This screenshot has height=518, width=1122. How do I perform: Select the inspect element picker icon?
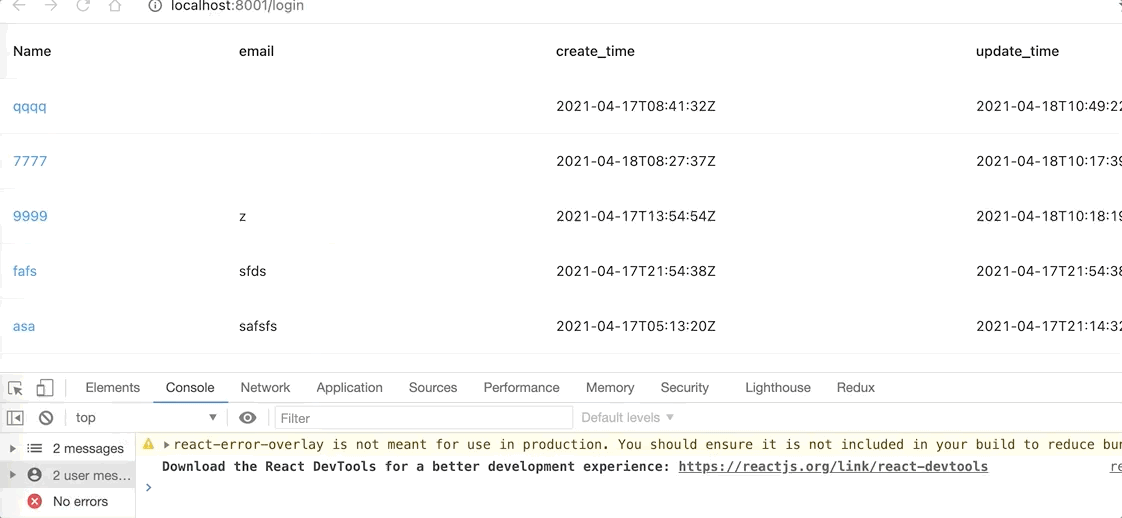[x=15, y=388]
